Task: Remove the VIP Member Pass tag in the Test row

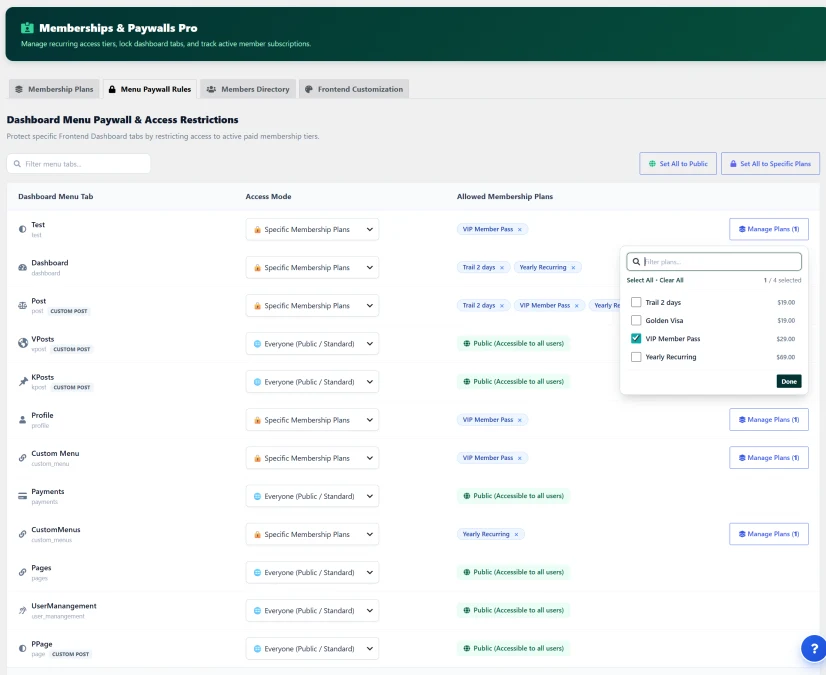Action: pyautogui.click(x=519, y=229)
